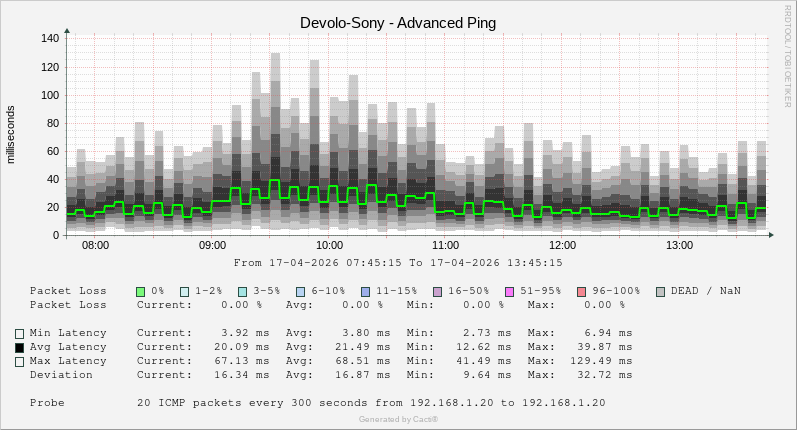This screenshot has height=430, width=797.
Task: Click the 16-50% packet loss swatch
Action: pyautogui.click(x=438, y=291)
